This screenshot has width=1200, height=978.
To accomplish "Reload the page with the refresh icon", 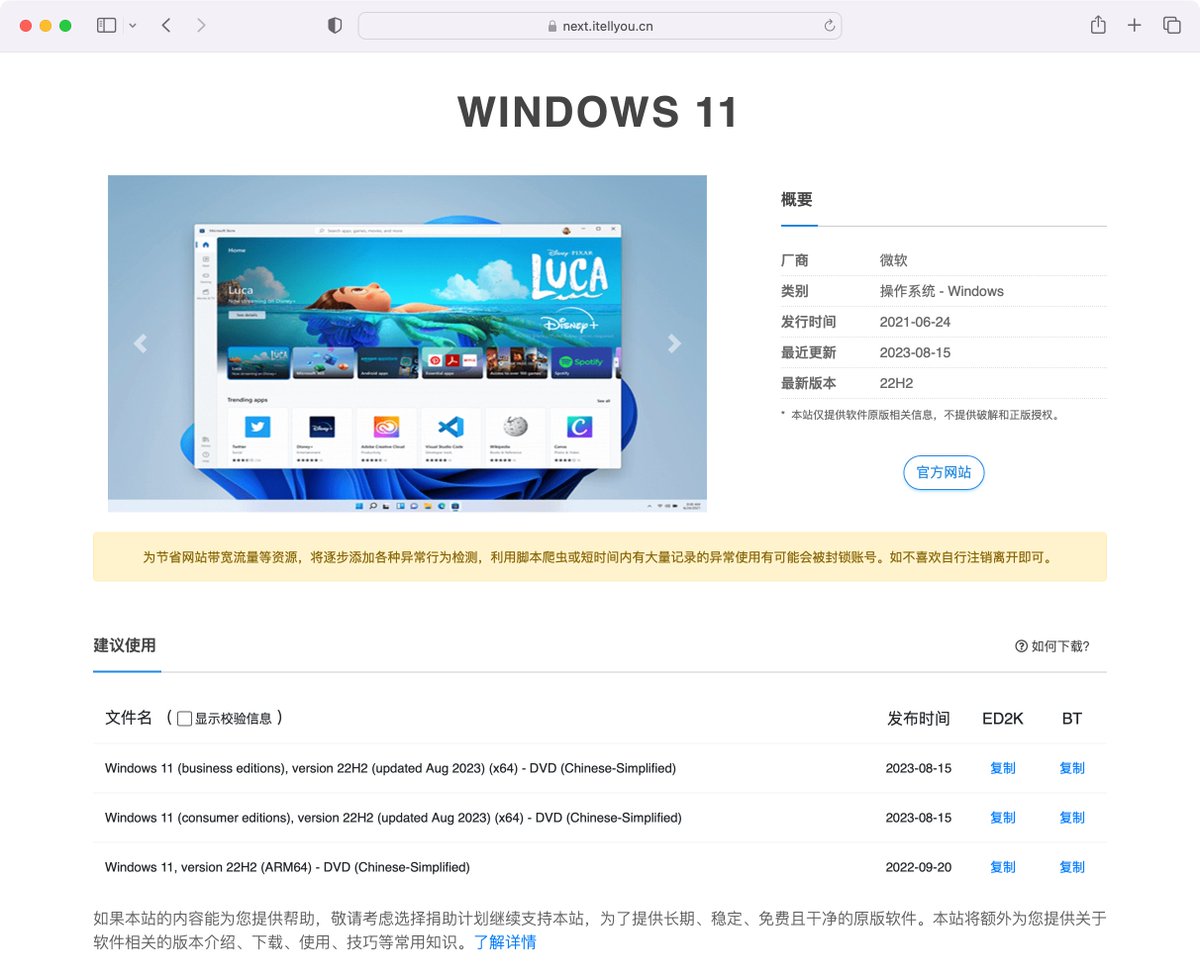I will [829, 26].
